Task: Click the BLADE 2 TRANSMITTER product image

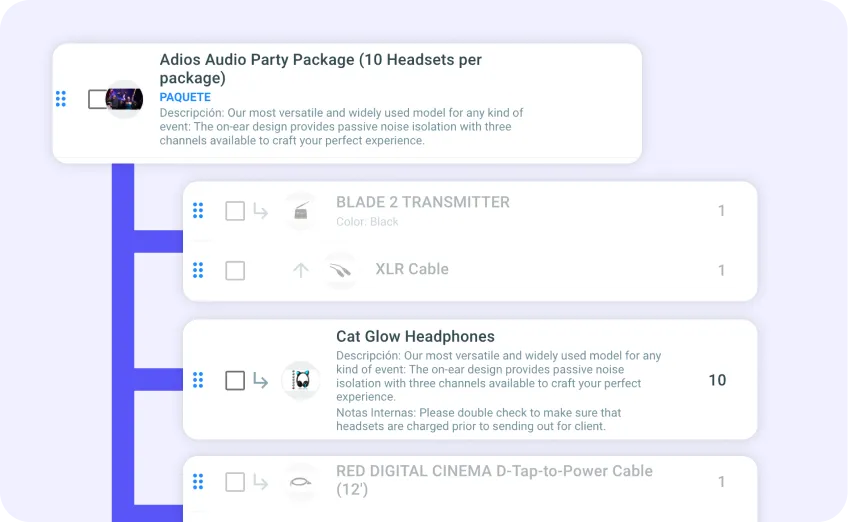Action: [301, 211]
